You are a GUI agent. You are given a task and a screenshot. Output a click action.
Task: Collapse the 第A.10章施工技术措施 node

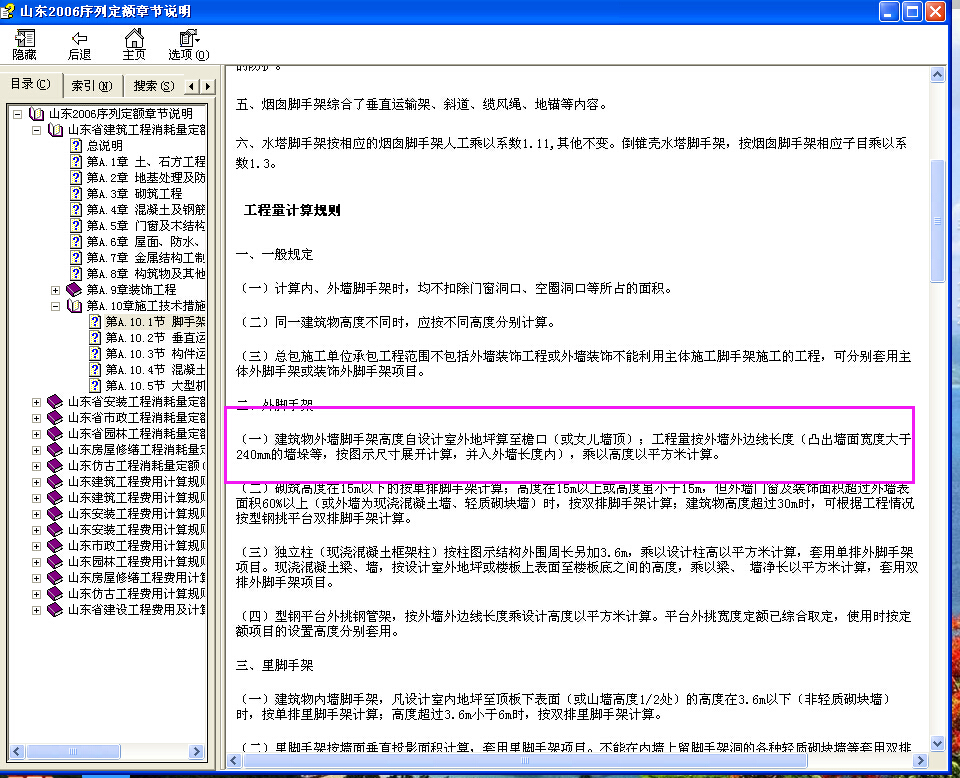point(55,305)
